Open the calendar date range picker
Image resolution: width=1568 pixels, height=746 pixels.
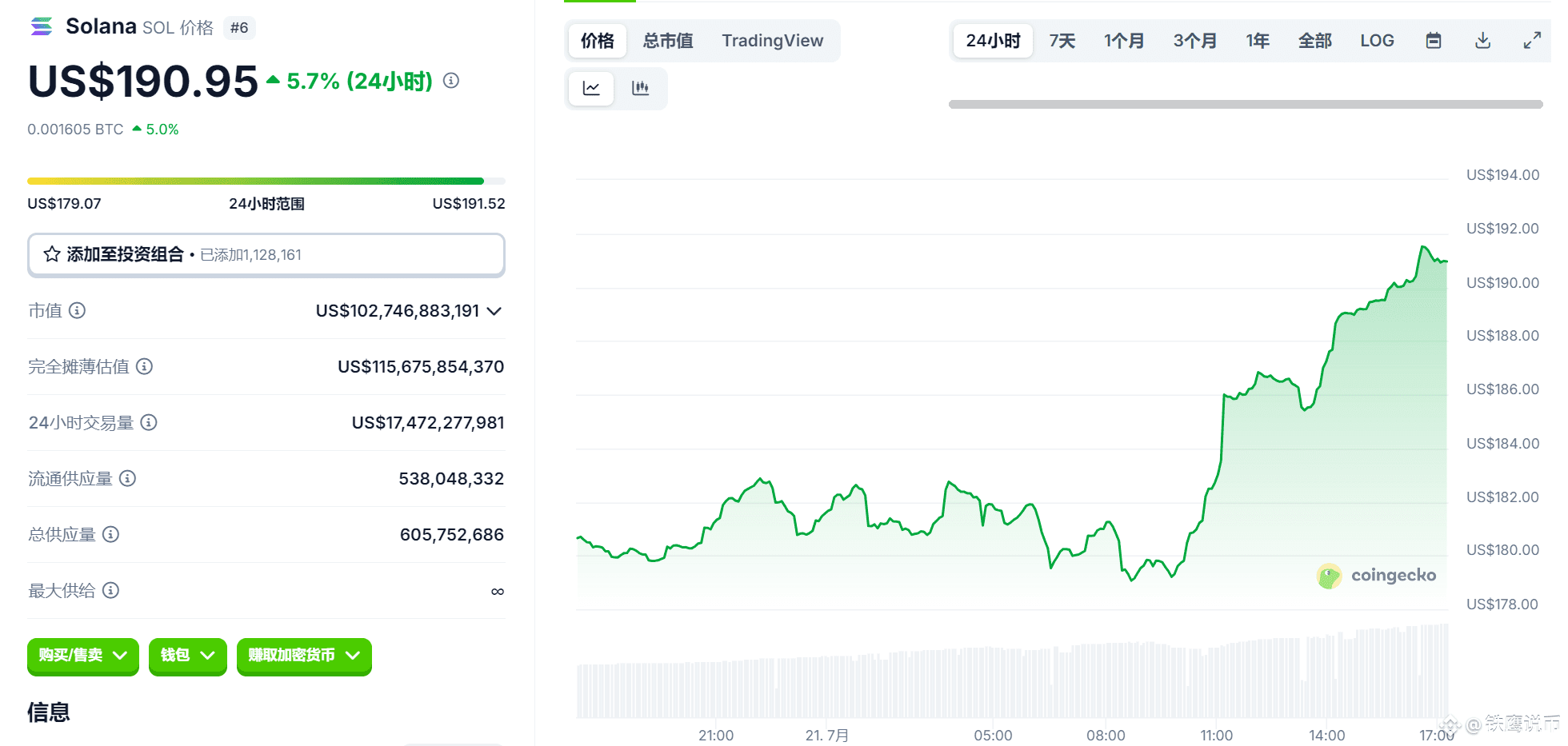click(x=1434, y=41)
